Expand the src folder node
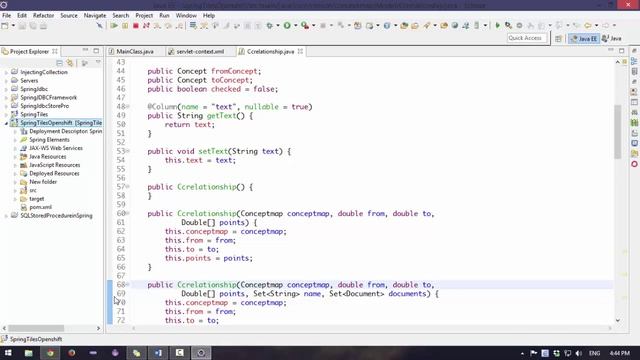 (16, 190)
